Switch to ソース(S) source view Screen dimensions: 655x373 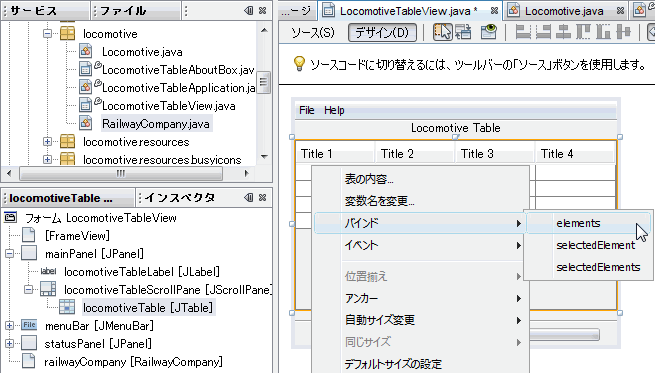click(x=313, y=32)
